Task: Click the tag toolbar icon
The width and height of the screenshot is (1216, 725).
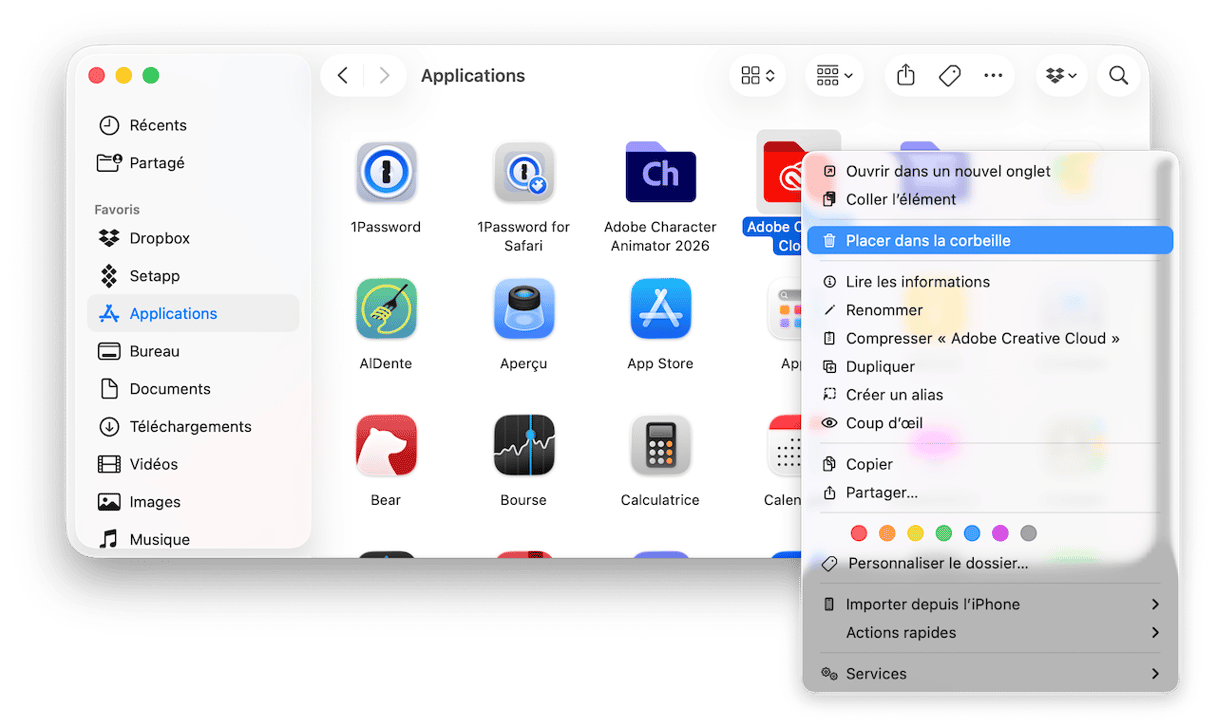Action: pyautogui.click(x=950, y=76)
